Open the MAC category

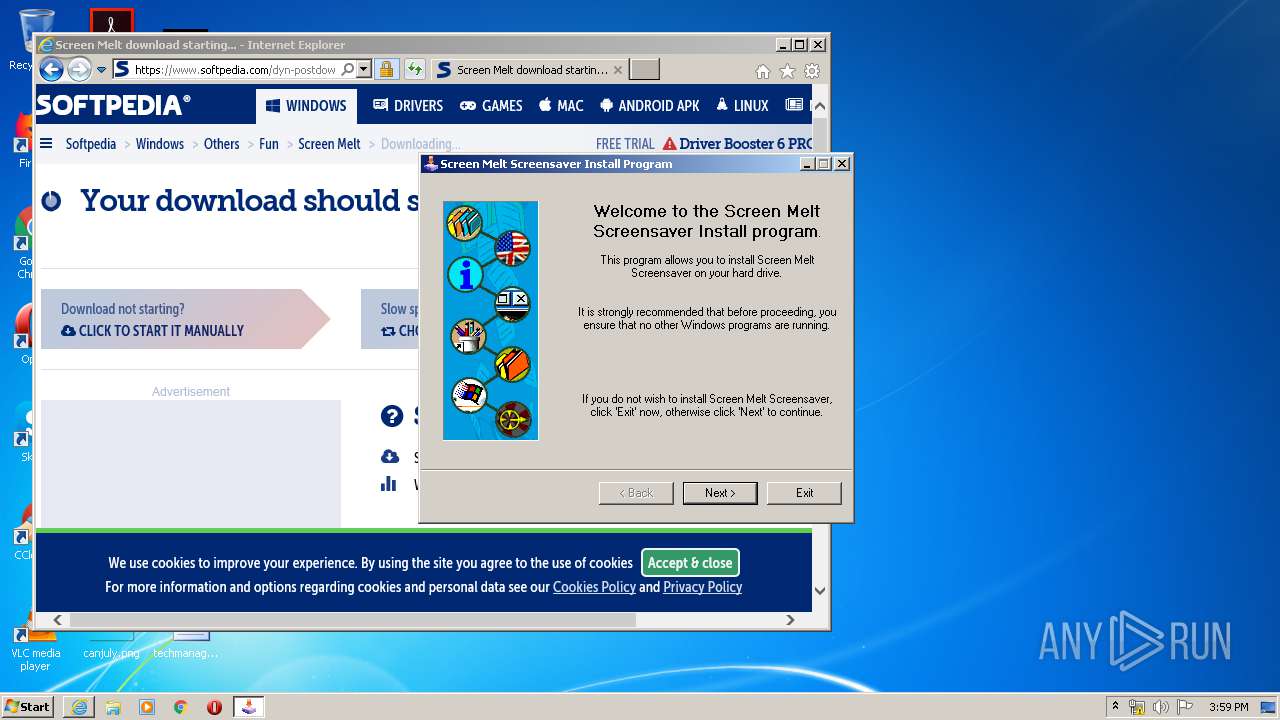(561, 105)
